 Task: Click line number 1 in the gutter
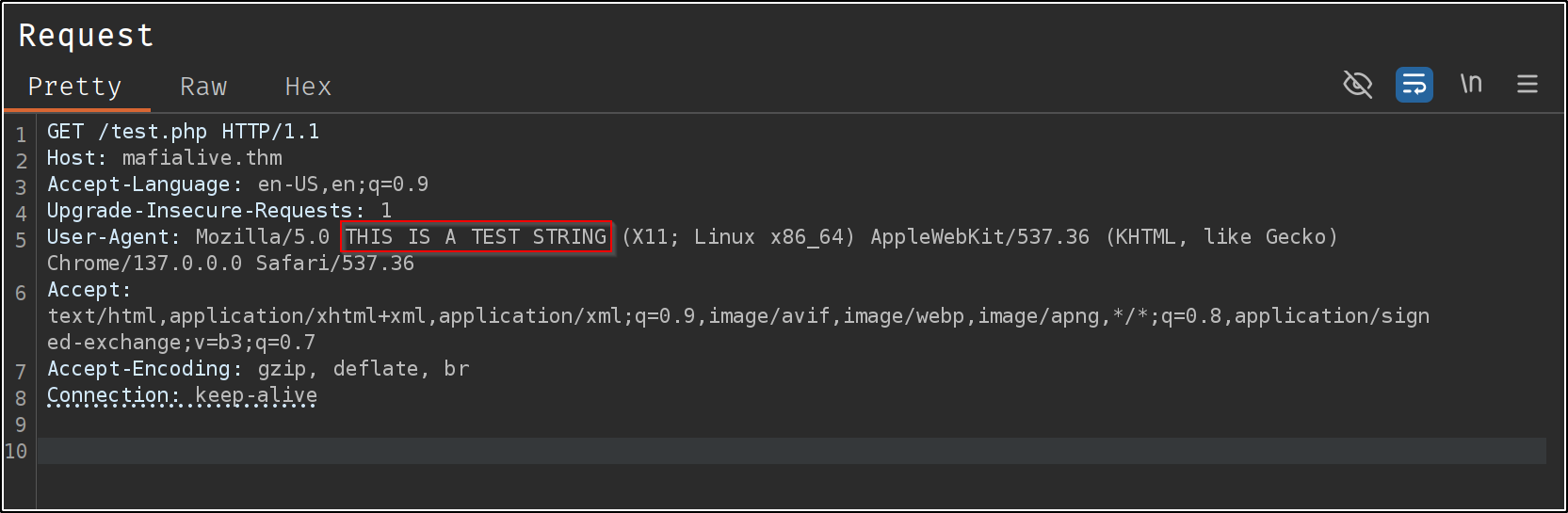click(x=21, y=135)
